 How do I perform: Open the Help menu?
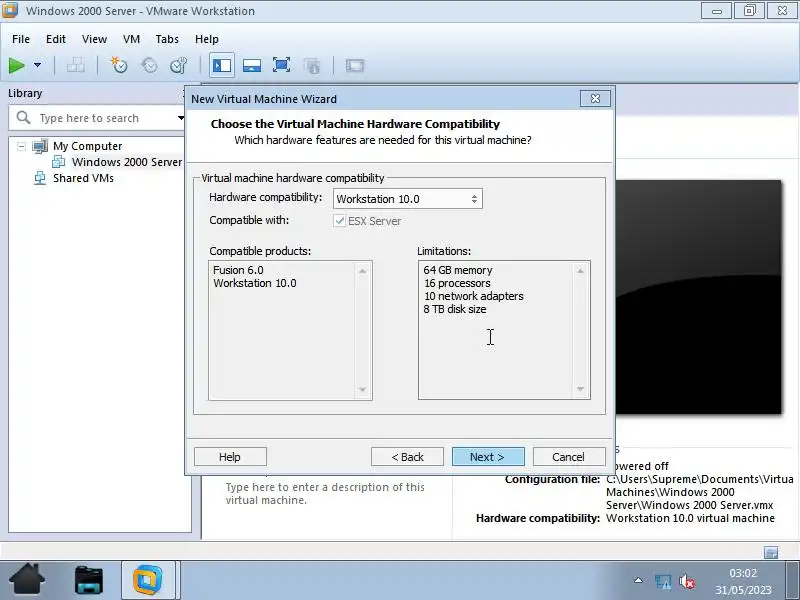pos(207,39)
